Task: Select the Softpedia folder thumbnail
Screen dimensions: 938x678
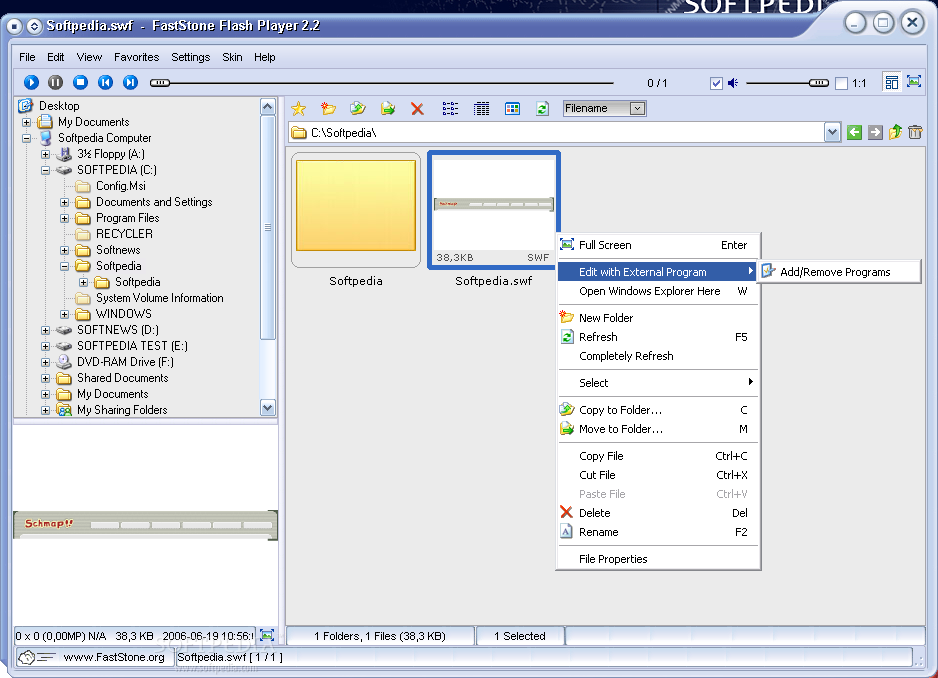Action: click(356, 206)
